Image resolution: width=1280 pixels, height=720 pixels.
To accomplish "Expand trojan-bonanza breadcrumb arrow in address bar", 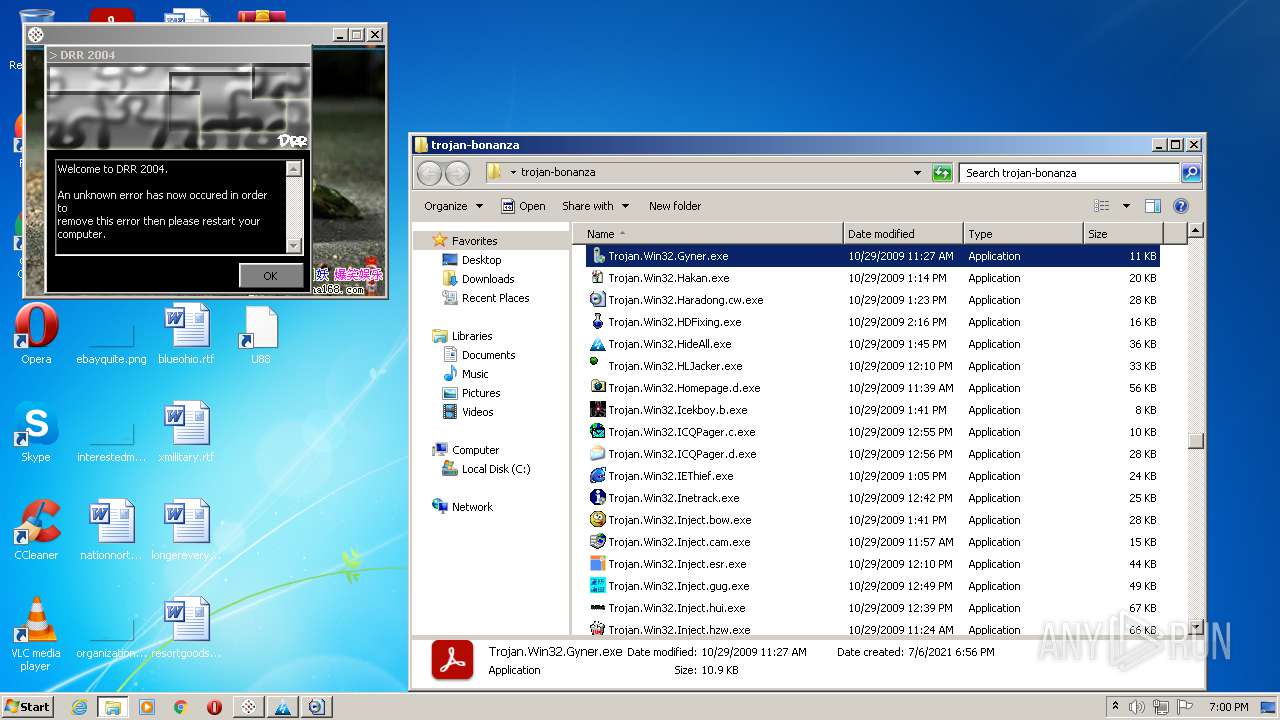I will coord(513,172).
